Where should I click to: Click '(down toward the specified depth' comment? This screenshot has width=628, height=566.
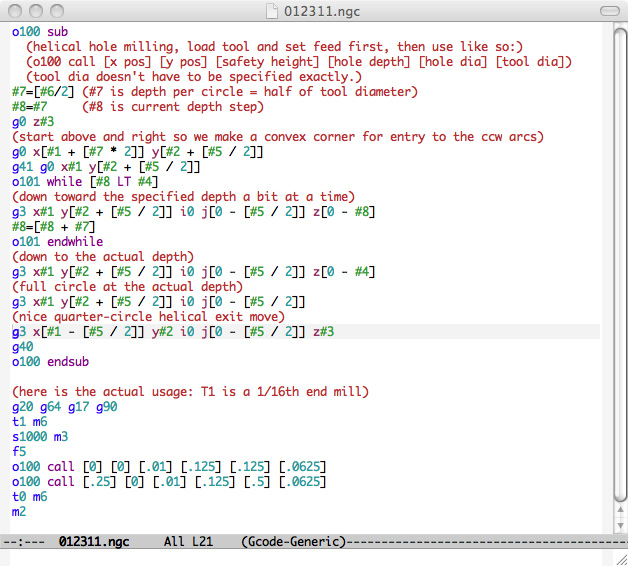point(183,197)
